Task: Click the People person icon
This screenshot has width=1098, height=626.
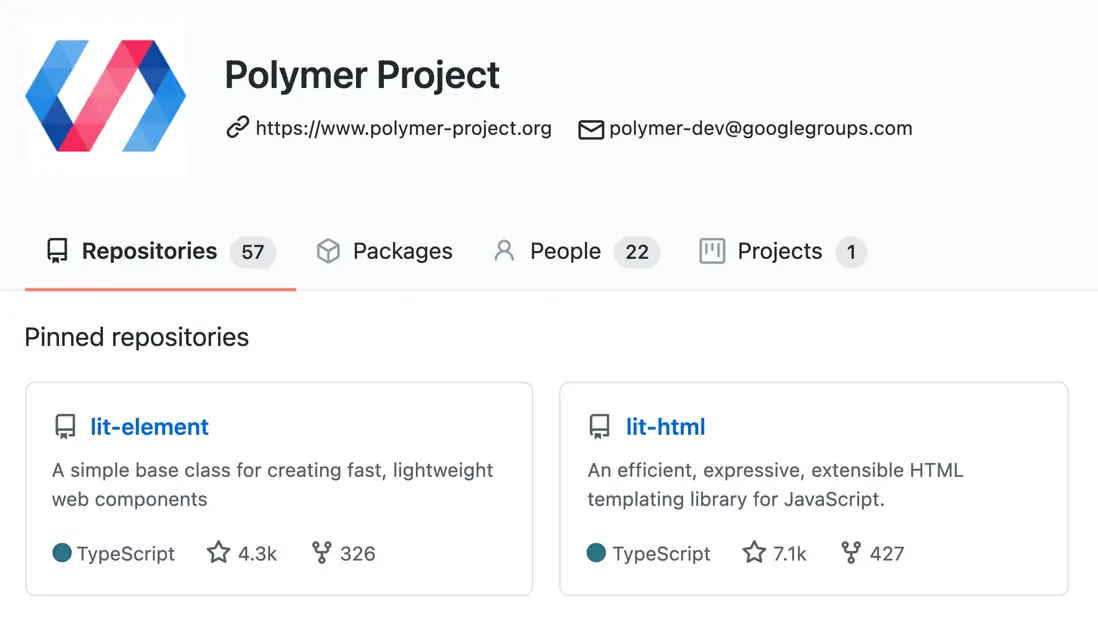Action: [x=504, y=251]
